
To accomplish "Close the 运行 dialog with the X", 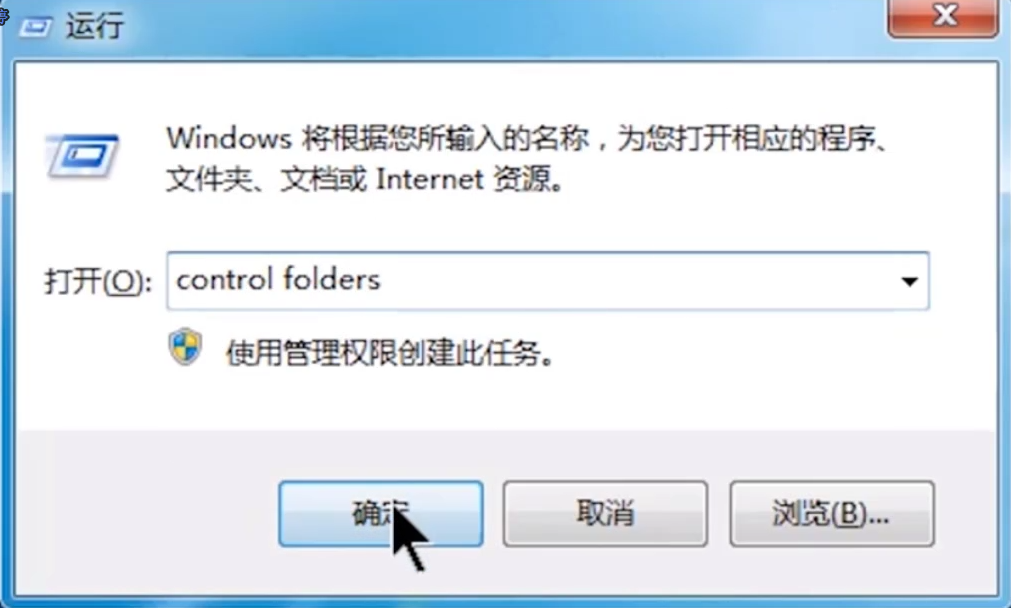I will click(943, 16).
